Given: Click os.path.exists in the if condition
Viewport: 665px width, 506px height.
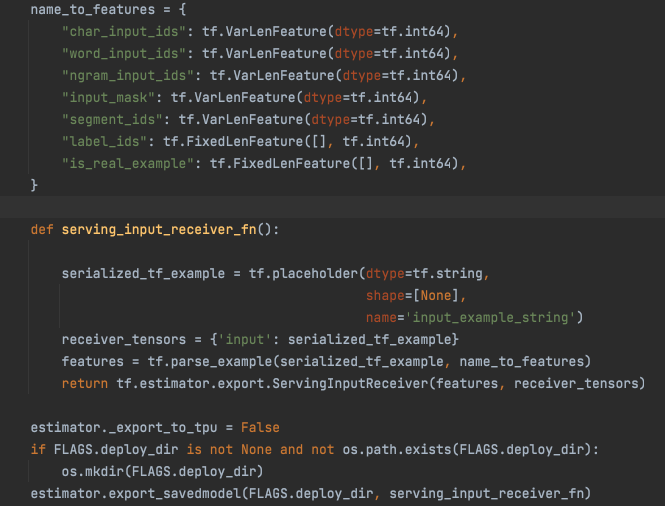Looking at the screenshot, I should coord(397,450).
